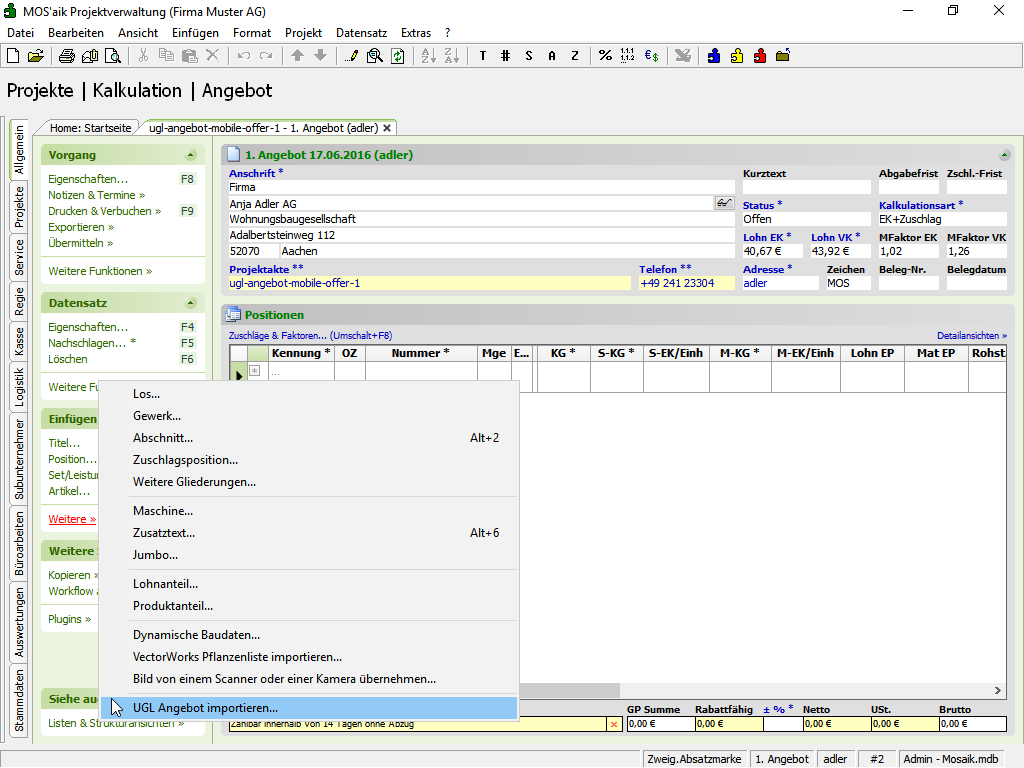Screen dimensions: 1024x768
Task: Click the Kurztext input field
Action: click(806, 187)
